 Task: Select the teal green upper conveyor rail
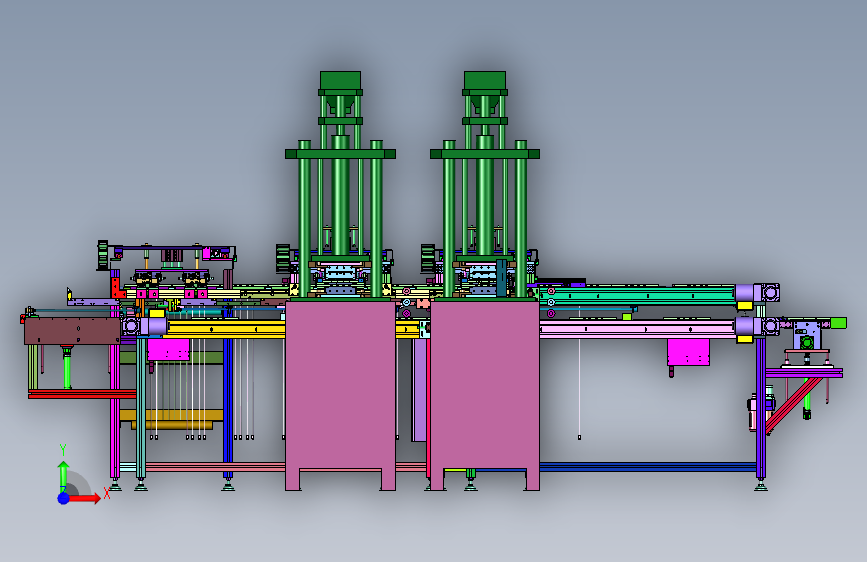click(x=638, y=295)
